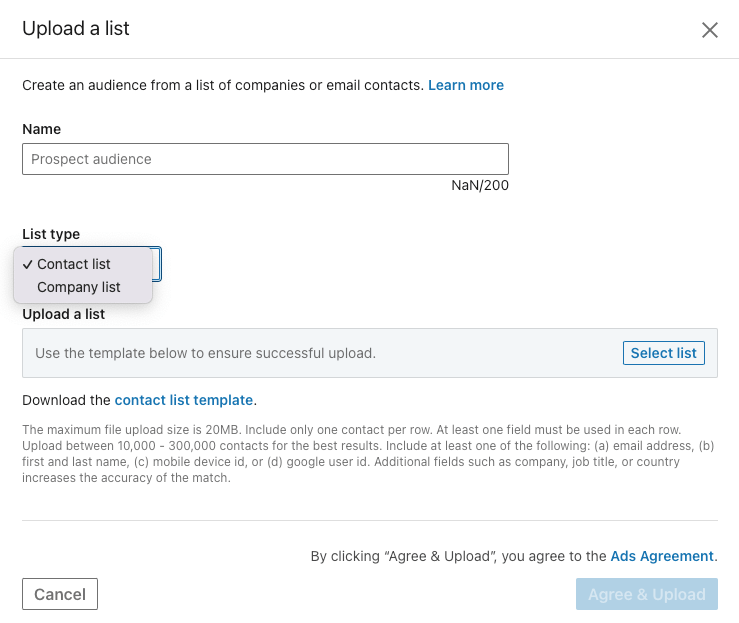The height and width of the screenshot is (623, 739).
Task: Click the template instruction upload banner
Action: [300, 353]
